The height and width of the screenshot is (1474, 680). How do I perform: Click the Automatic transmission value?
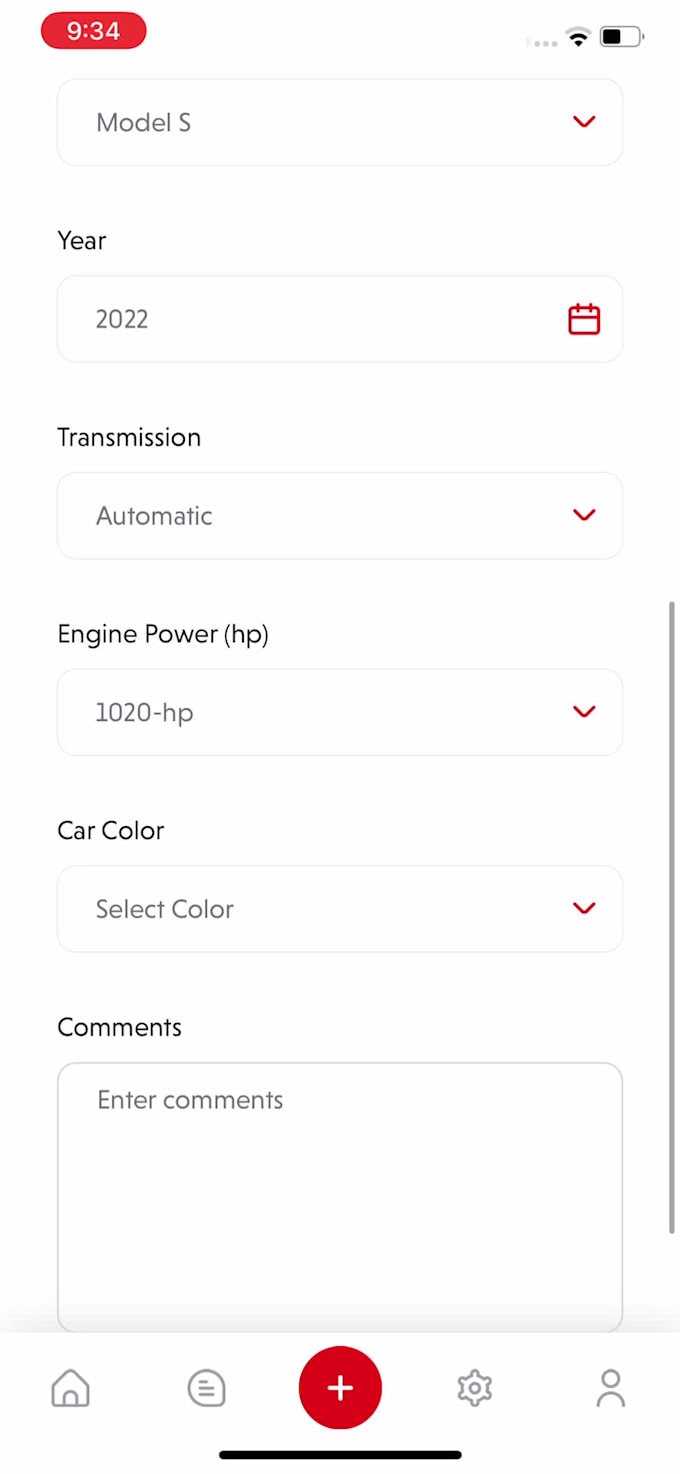point(154,516)
